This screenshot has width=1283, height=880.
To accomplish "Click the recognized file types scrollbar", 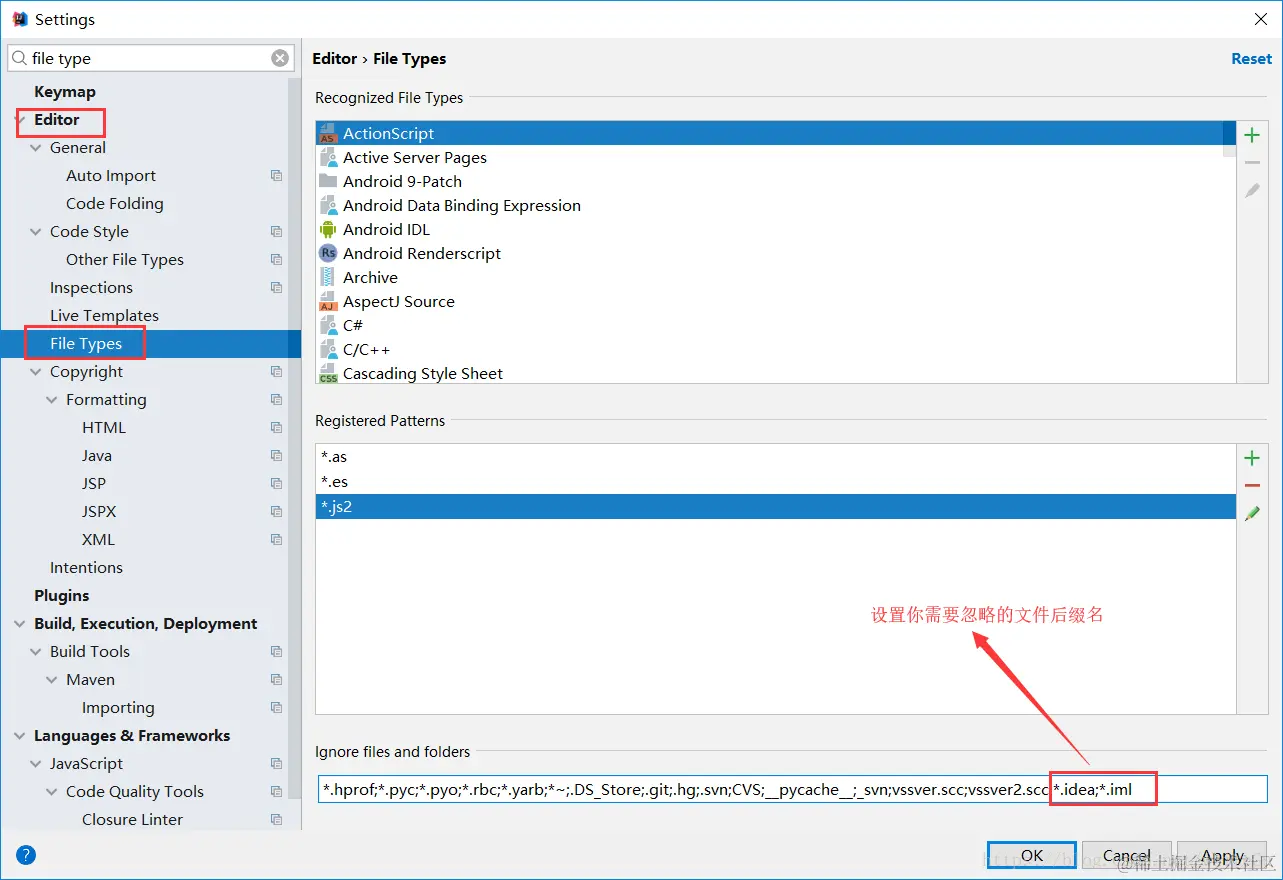I will point(1229,139).
